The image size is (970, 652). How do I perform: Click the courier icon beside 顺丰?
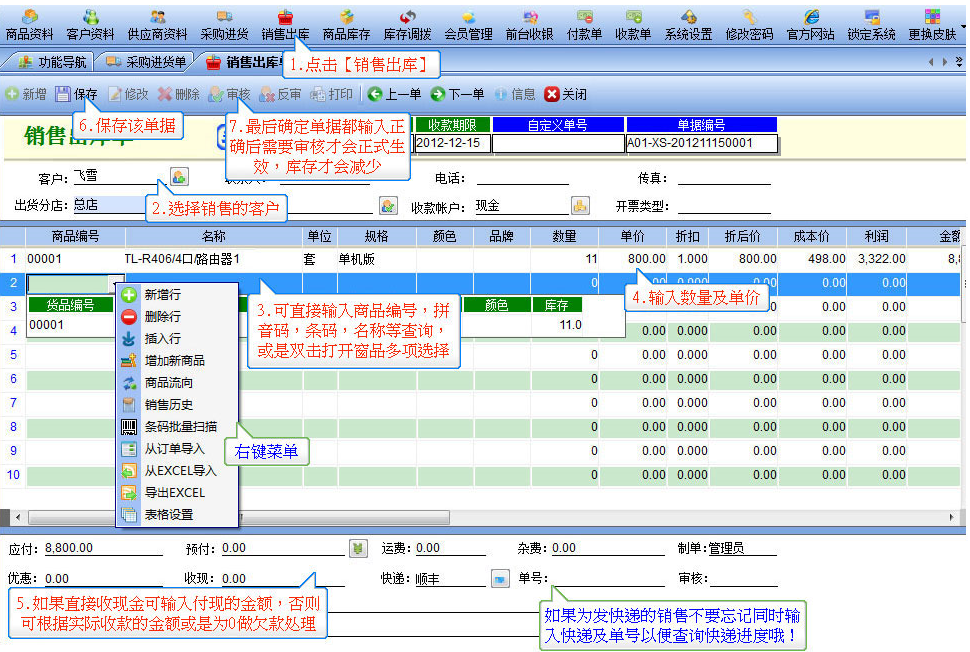point(500,578)
